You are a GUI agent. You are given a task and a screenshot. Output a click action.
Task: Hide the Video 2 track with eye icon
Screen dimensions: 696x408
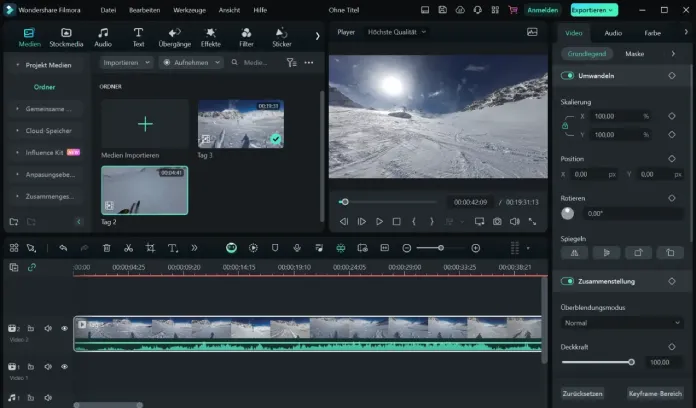(x=64, y=329)
